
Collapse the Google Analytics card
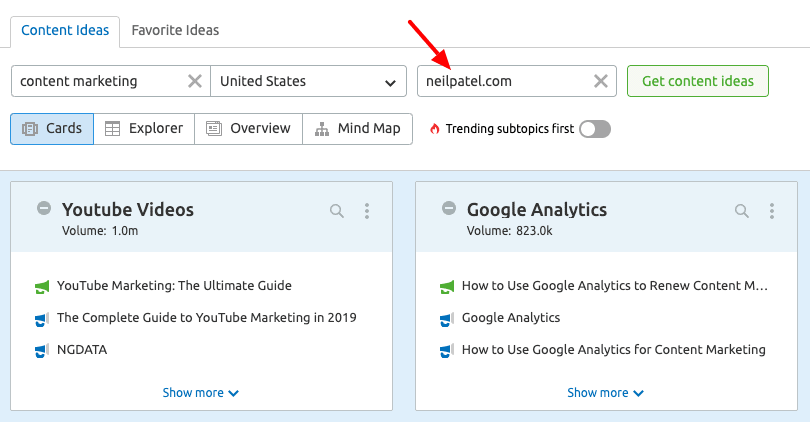click(449, 208)
